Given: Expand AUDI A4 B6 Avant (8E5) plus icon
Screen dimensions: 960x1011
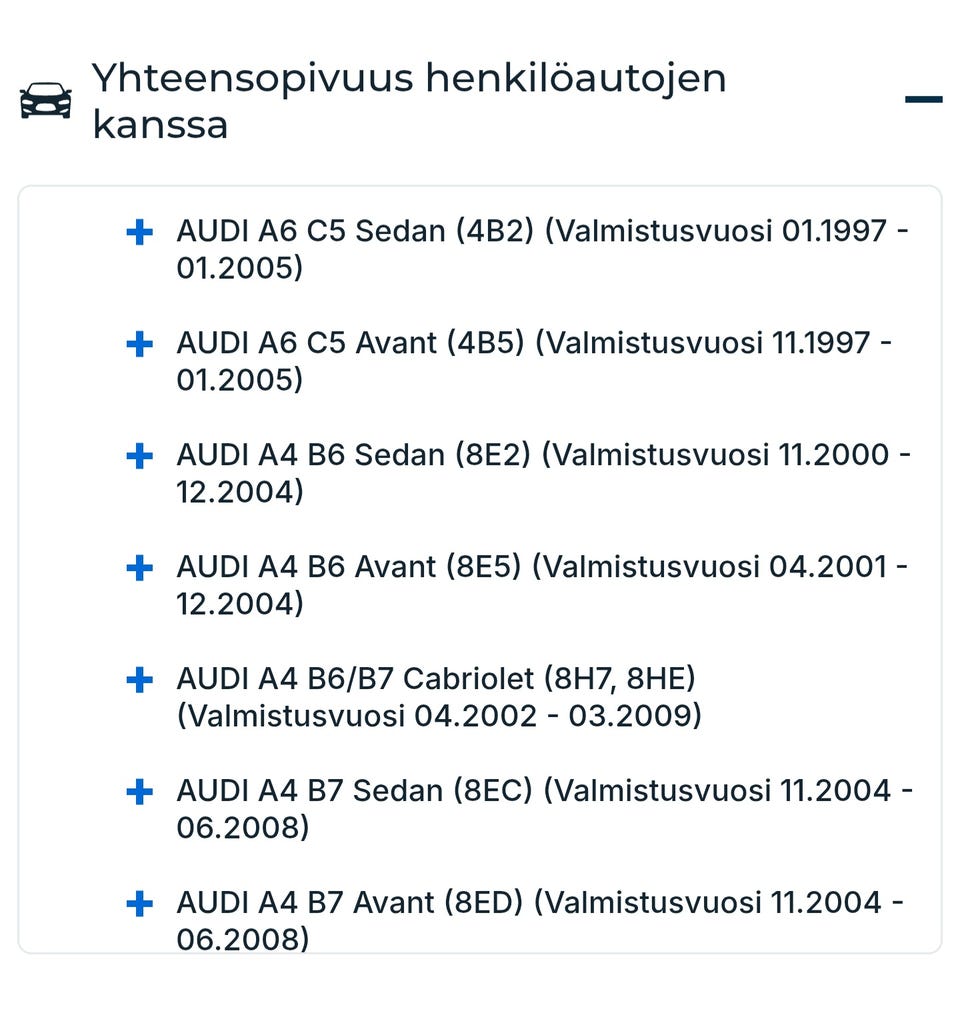Looking at the screenshot, I should [140, 569].
